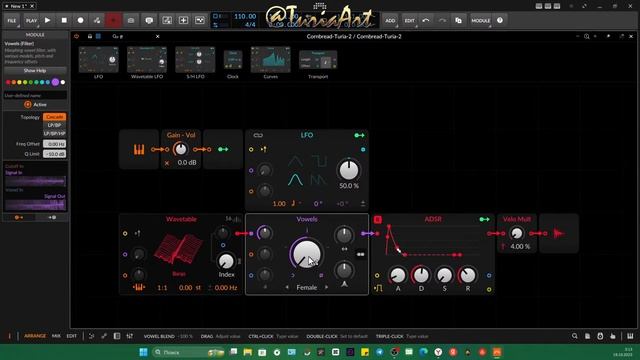Select Cascade topology option

54,117
